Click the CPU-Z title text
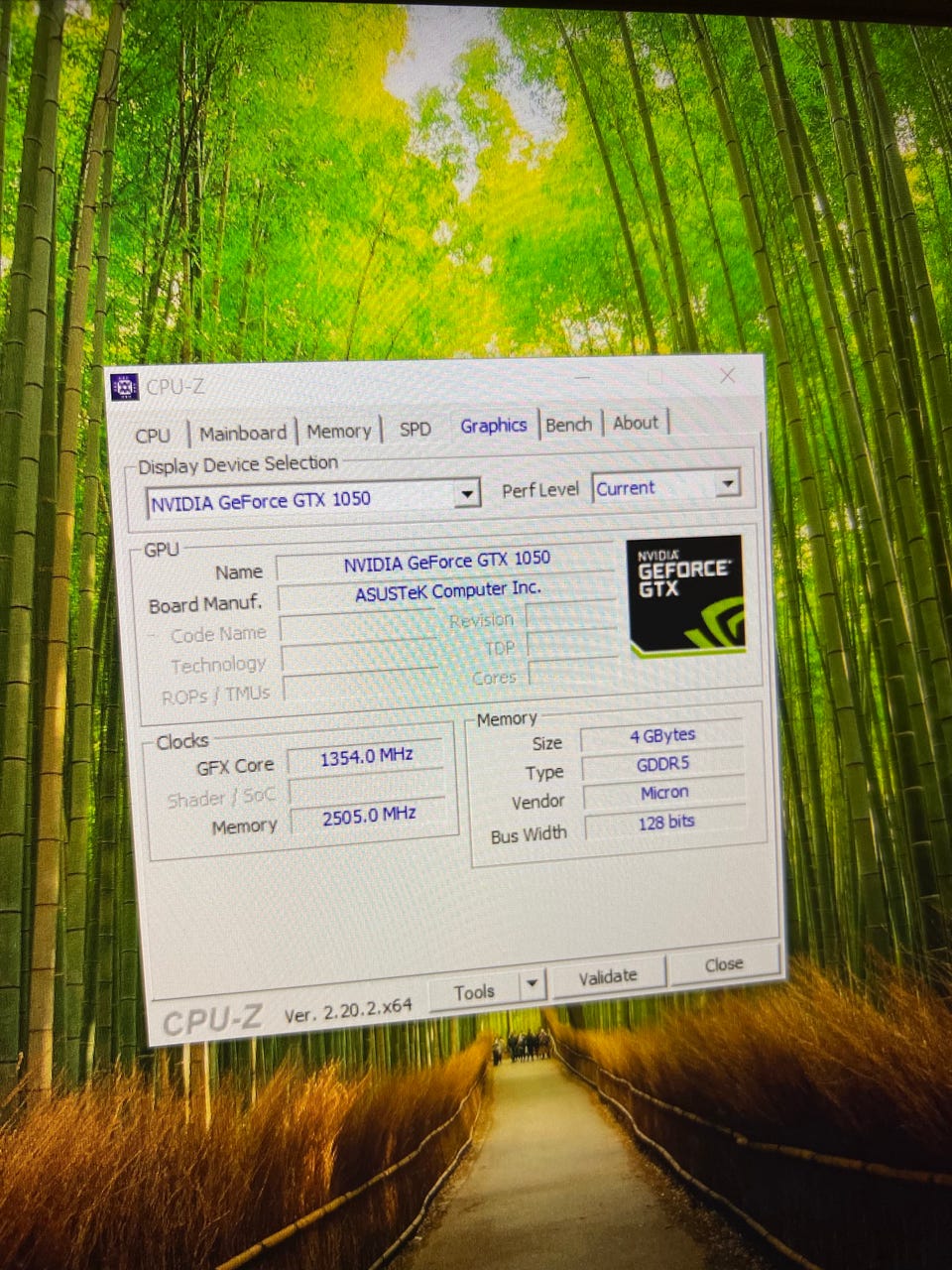The height and width of the screenshot is (1270, 952). (176, 387)
